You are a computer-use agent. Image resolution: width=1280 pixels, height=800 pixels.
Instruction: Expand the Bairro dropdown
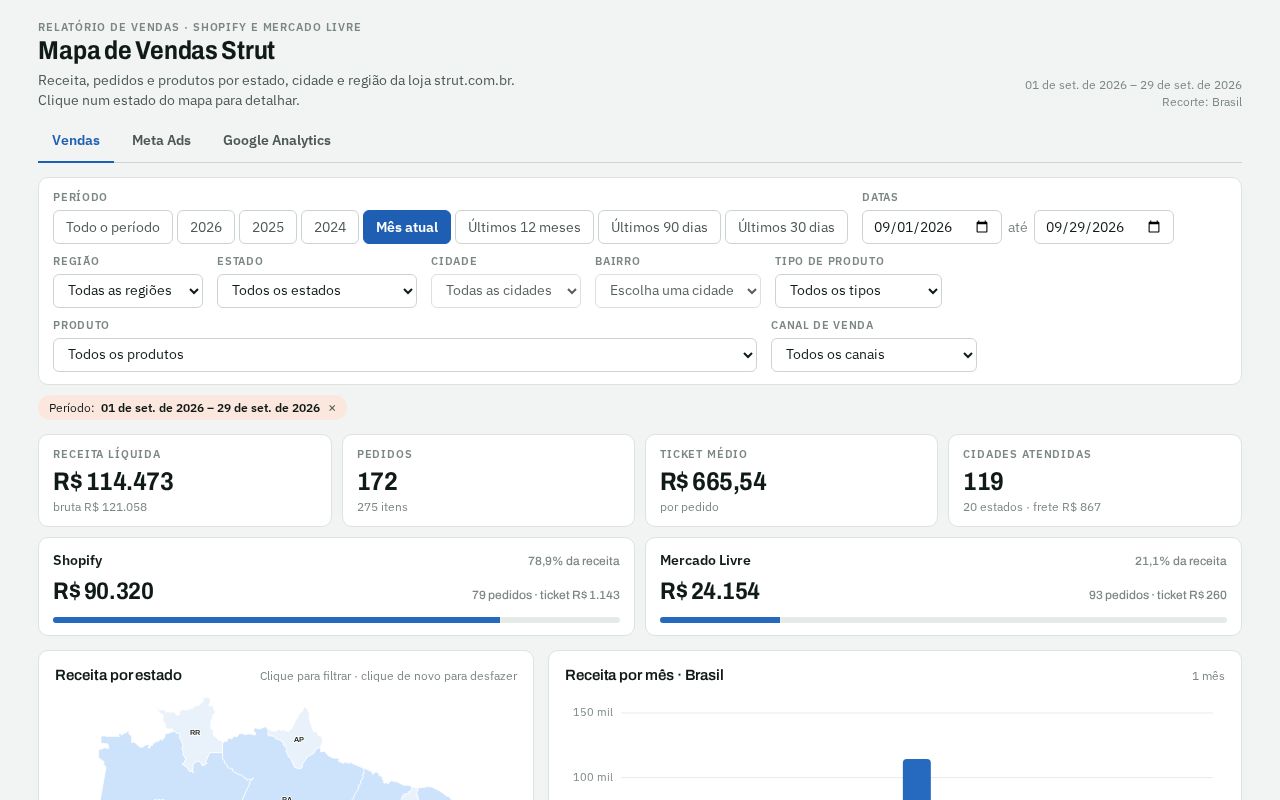coord(678,291)
